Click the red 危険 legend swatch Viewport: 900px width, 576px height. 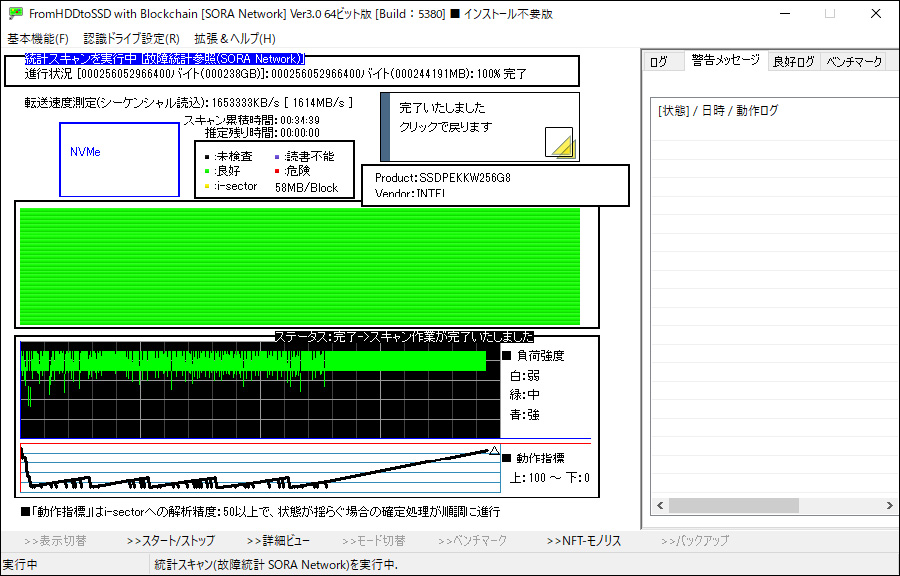[x=277, y=171]
